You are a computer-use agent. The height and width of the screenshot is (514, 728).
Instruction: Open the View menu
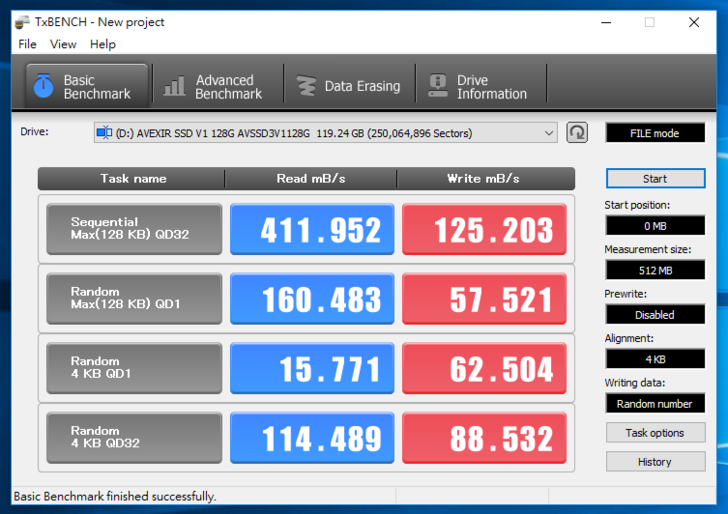(x=63, y=44)
